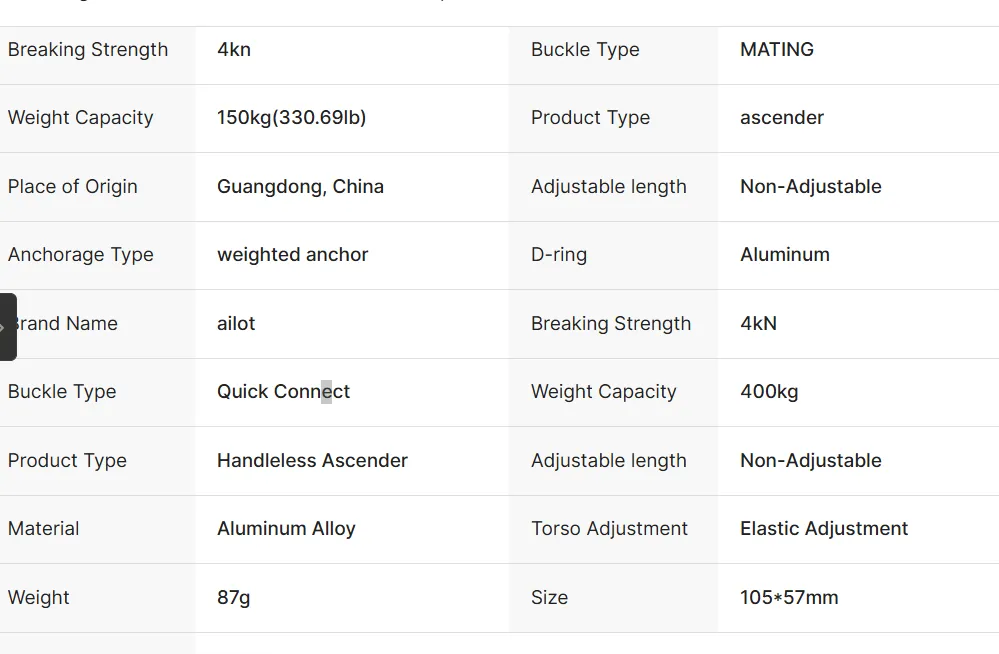Image resolution: width=999 pixels, height=654 pixels.
Task: Click the '400kg' weight capacity value
Action: click(770, 391)
